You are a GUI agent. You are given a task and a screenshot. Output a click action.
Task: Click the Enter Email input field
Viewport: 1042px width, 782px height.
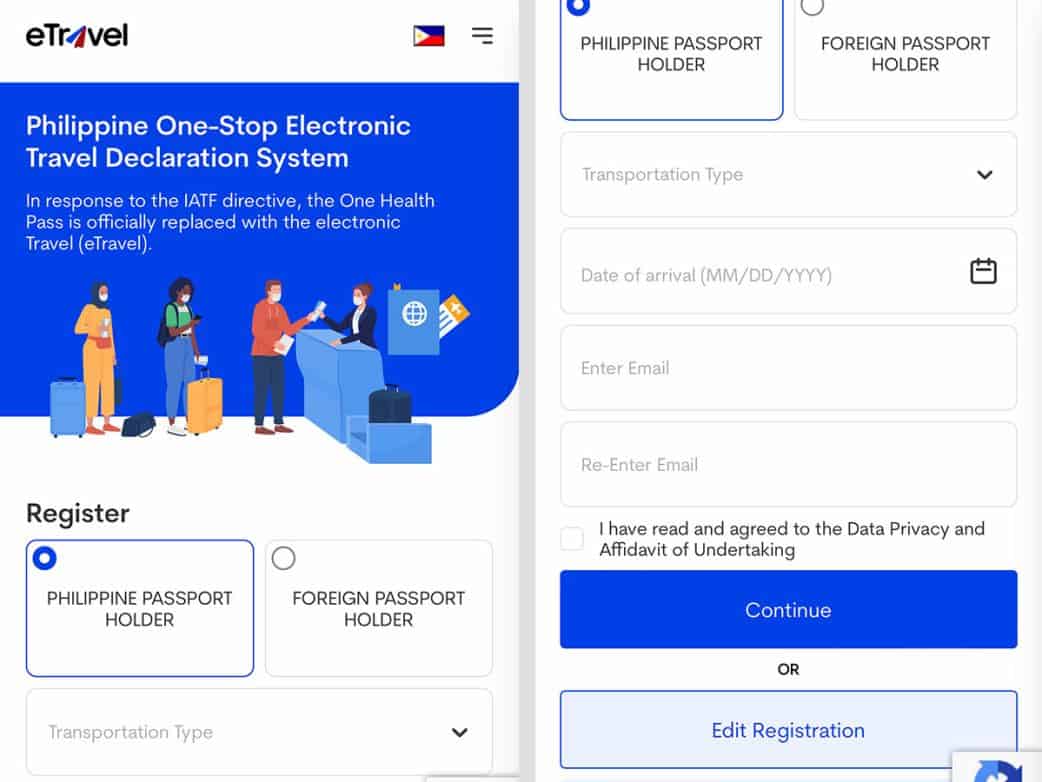click(788, 368)
